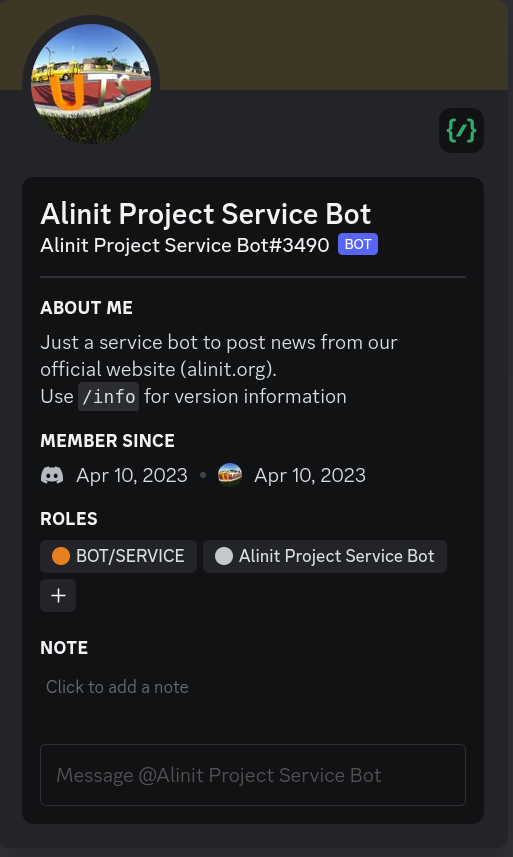Click the gray Alinit Project Service Bot role dot
Image resolution: width=513 pixels, height=857 pixels.
224,556
